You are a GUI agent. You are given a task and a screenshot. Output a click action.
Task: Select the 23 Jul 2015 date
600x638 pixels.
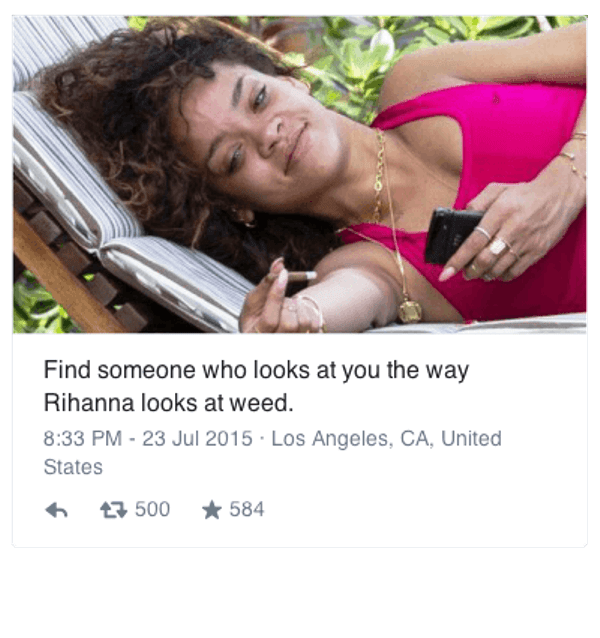point(197,439)
